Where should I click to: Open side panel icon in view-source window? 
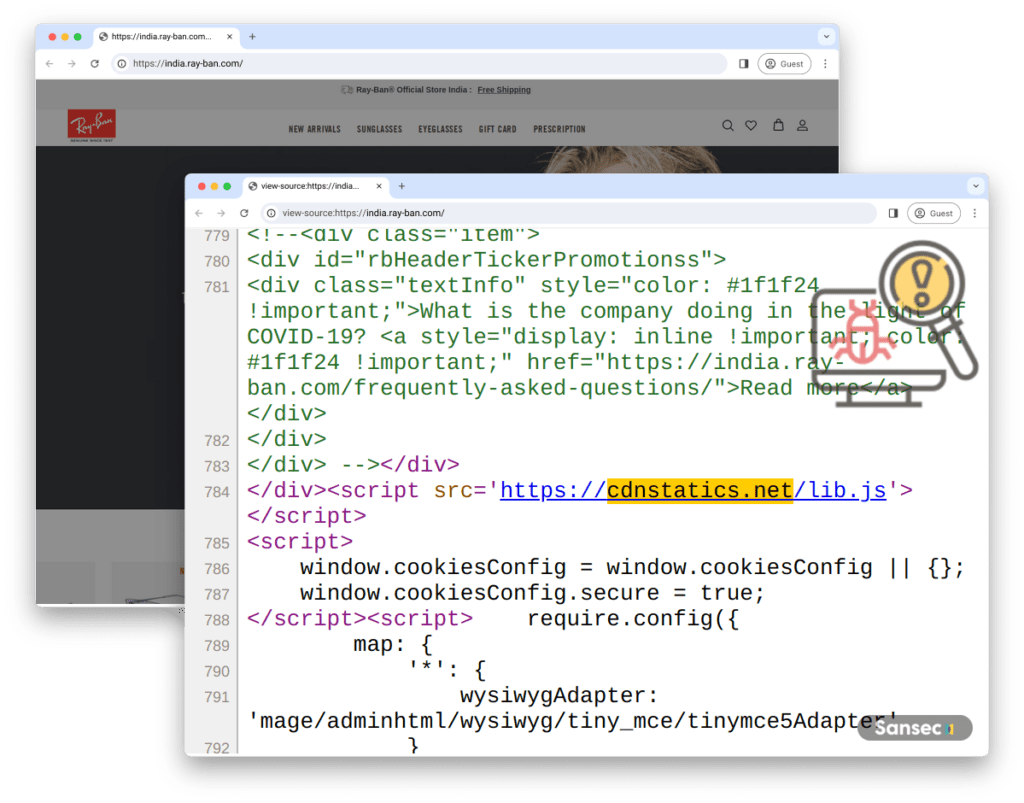click(893, 213)
